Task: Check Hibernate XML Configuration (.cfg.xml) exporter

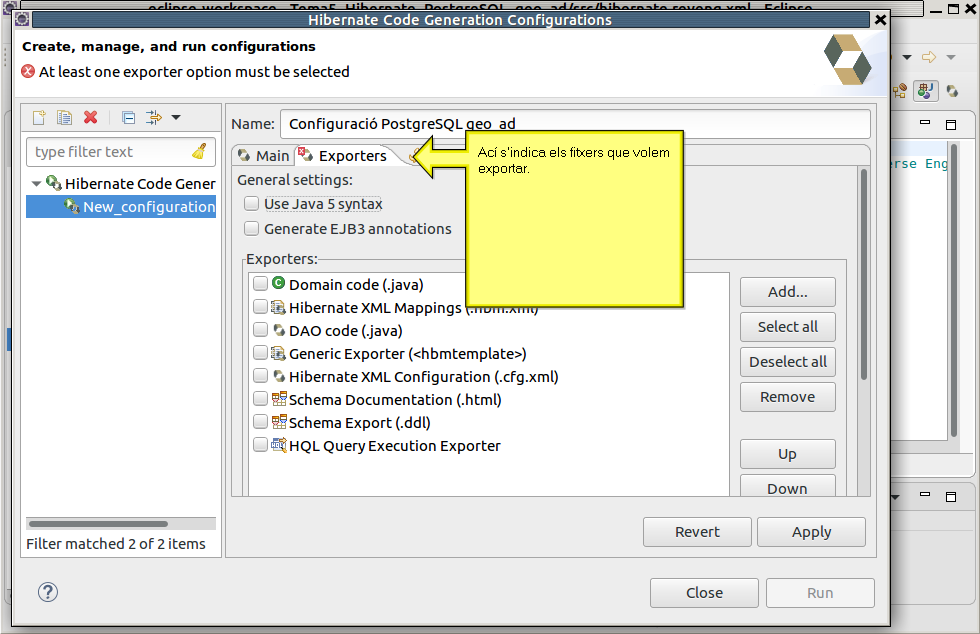Action: [260, 376]
